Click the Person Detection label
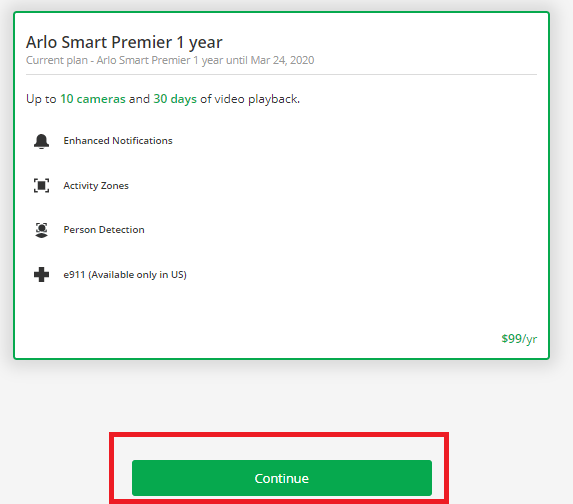This screenshot has width=573, height=504. [104, 230]
